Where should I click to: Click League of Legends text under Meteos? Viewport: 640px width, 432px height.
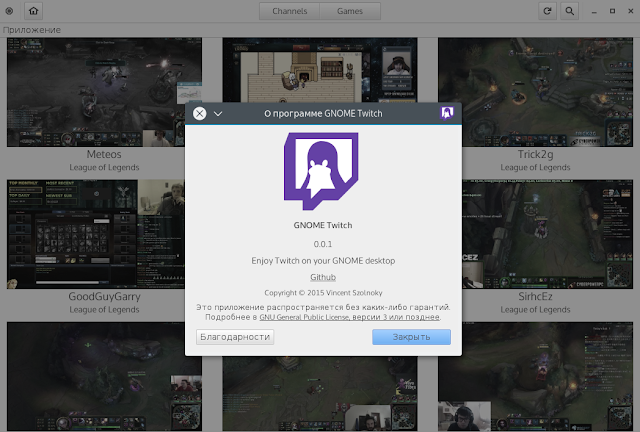[104, 167]
